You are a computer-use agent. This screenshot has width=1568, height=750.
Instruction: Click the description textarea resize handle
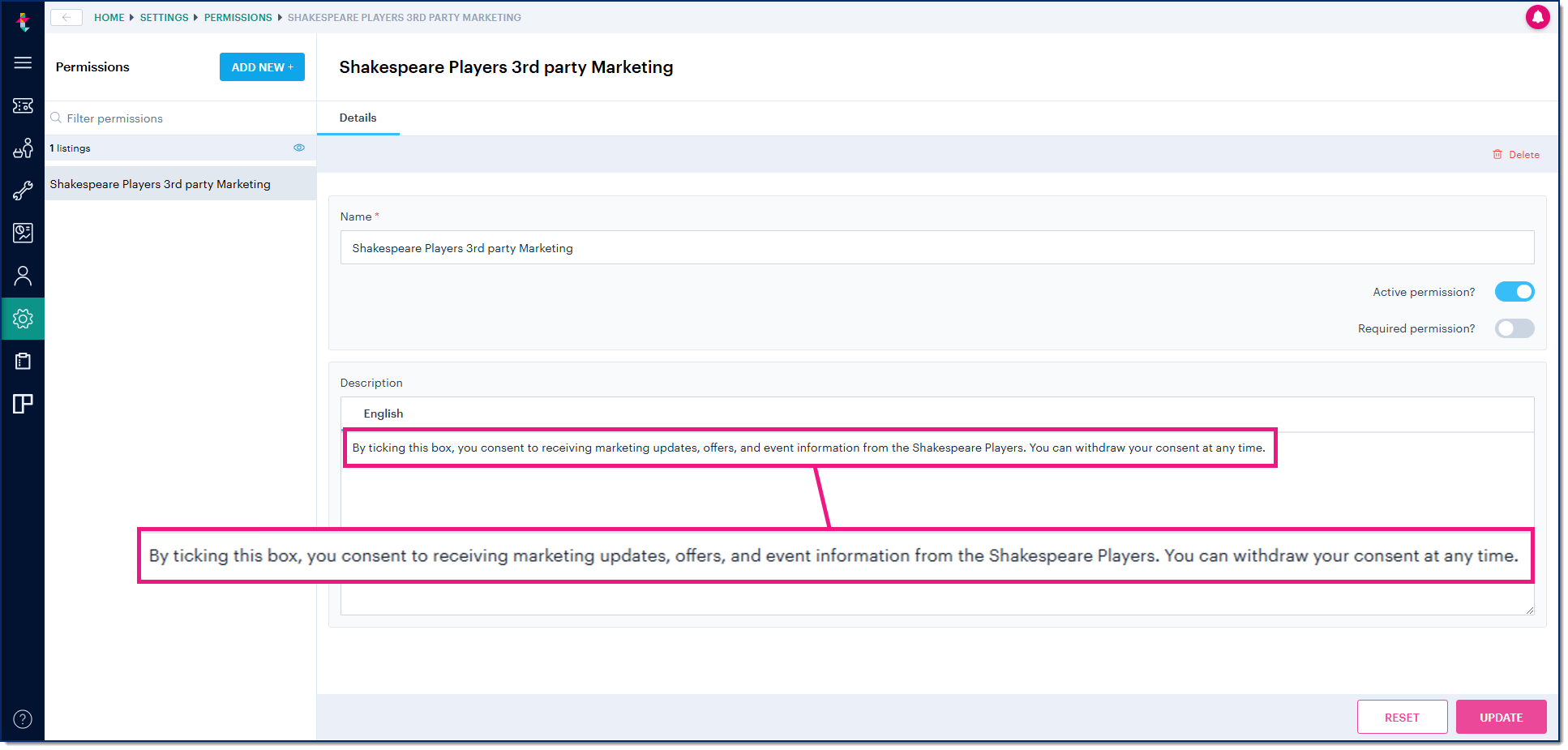[x=1529, y=610]
